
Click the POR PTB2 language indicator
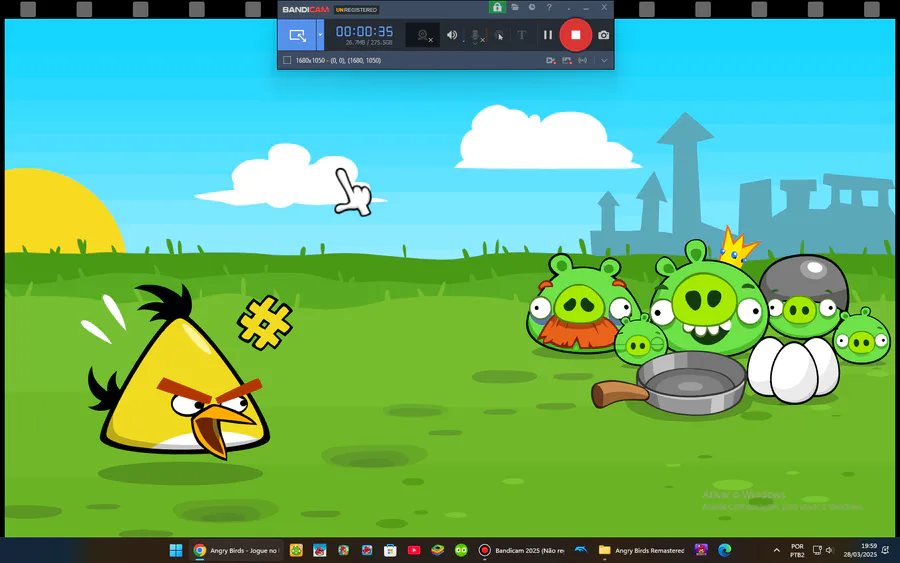tap(797, 550)
